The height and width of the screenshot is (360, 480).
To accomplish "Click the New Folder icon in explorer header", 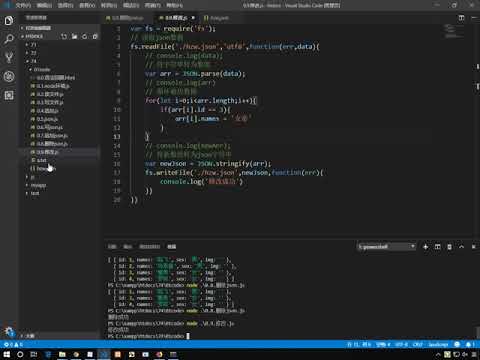I will pyautogui.click(x=74, y=36).
